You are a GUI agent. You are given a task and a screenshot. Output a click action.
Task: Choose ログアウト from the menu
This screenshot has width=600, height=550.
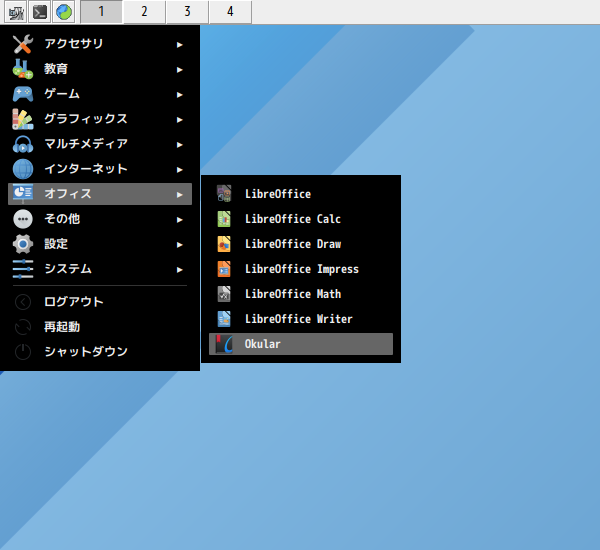100,302
